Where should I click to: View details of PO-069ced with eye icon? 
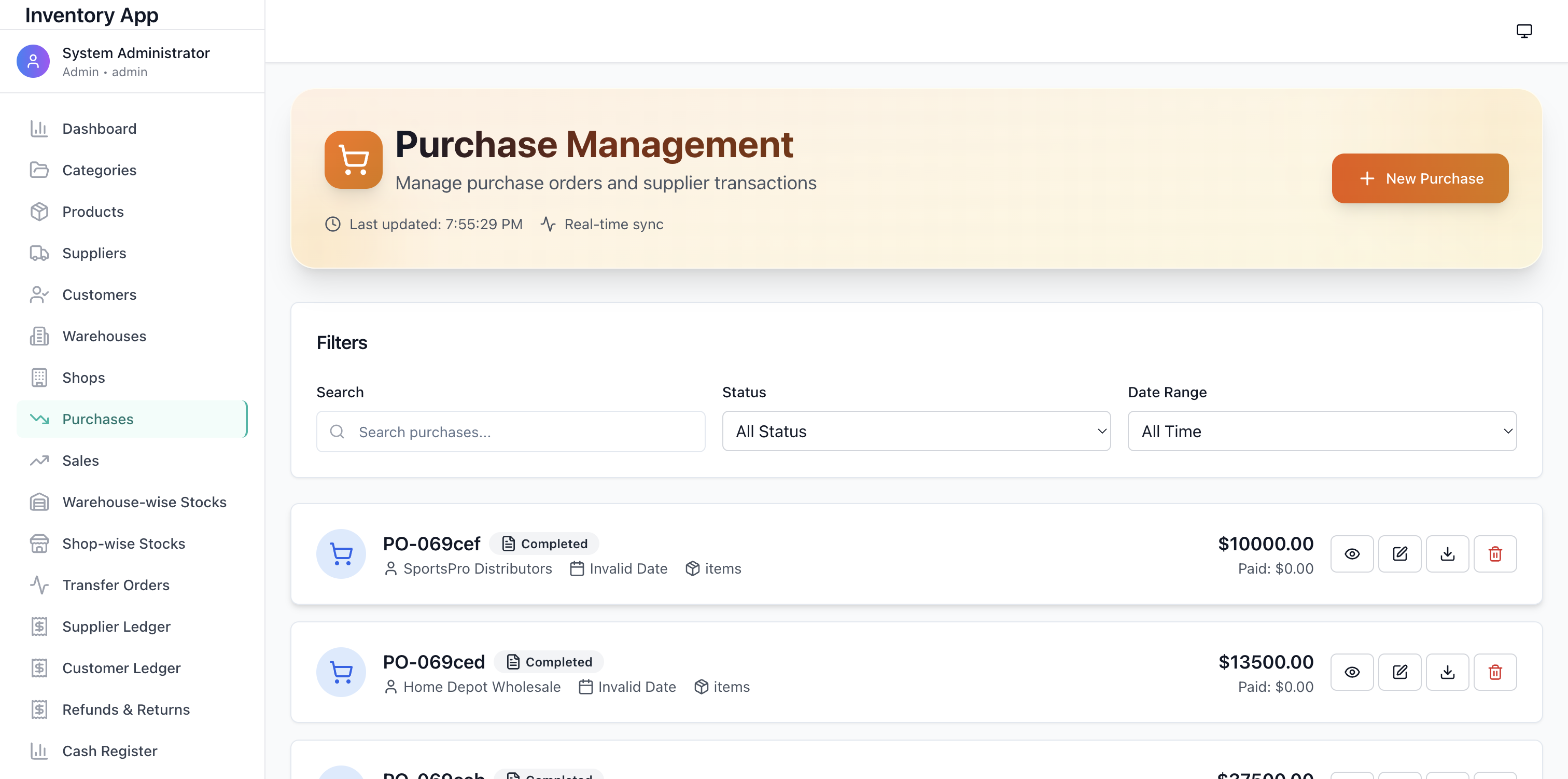click(x=1352, y=672)
